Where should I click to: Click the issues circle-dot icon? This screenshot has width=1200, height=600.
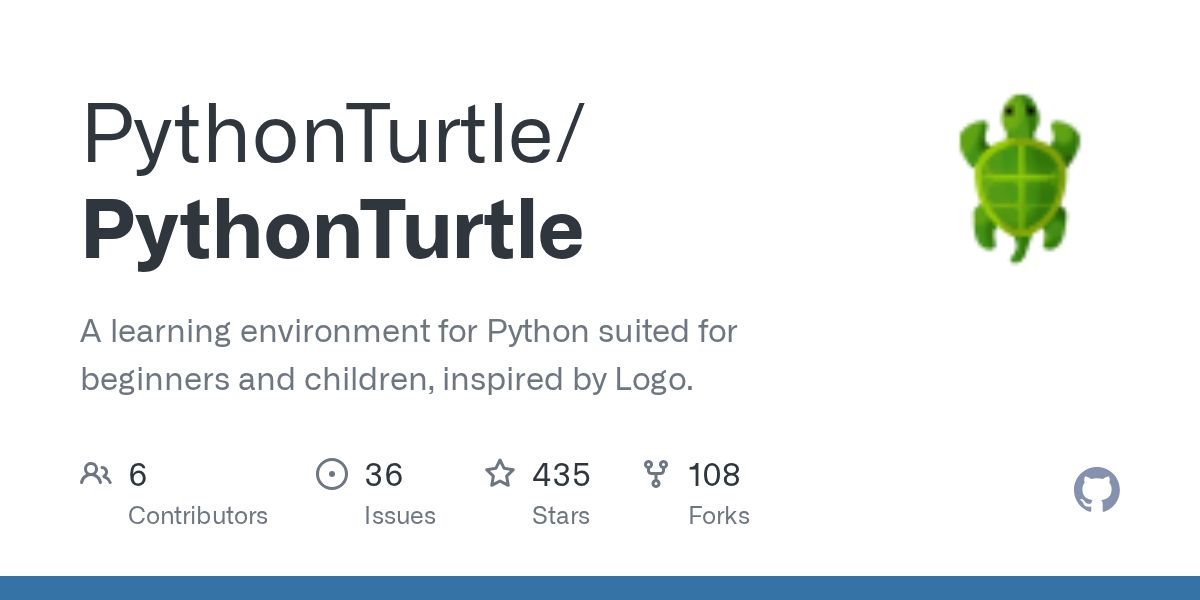point(331,473)
